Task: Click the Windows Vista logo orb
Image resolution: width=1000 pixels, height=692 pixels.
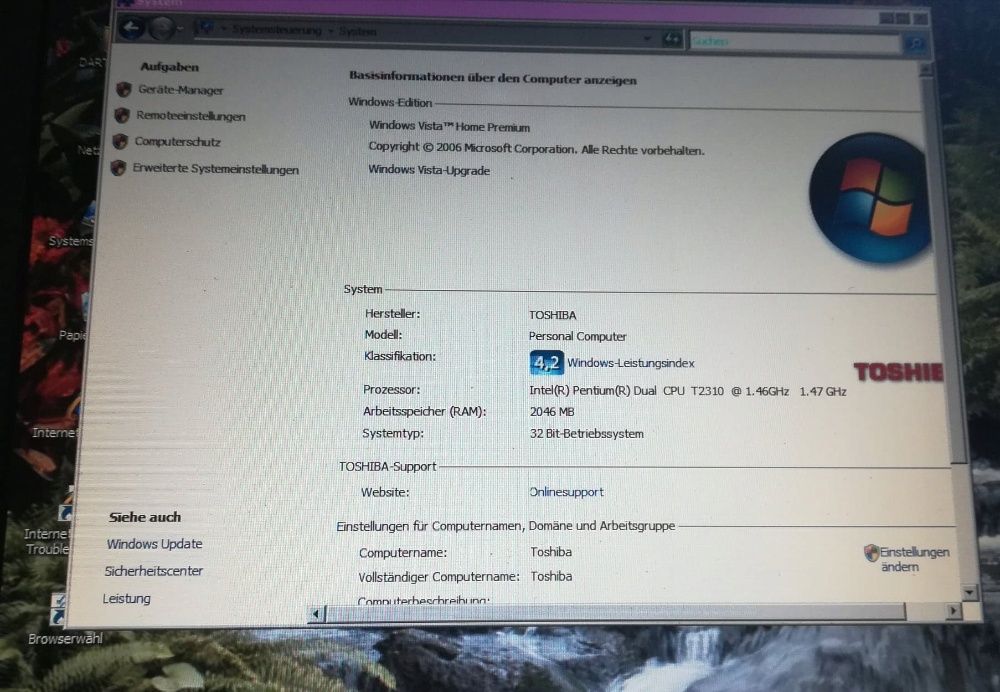Action: [871, 198]
